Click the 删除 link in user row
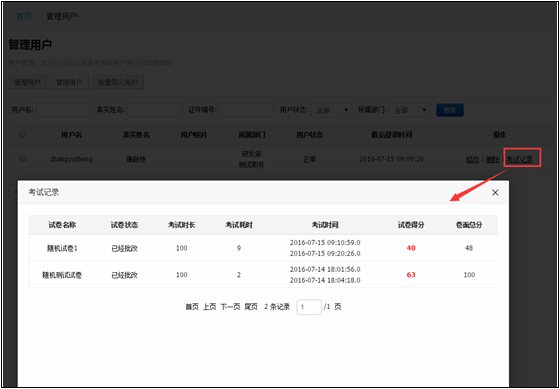The width and height of the screenshot is (560, 389). pos(492,160)
